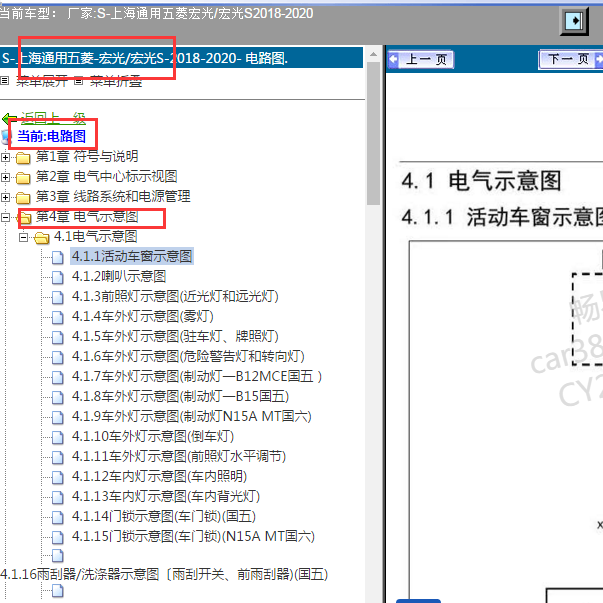This screenshot has height=603, width=603.
Task: Collapse all menus via 菜单折叠
Action: [x=116, y=81]
